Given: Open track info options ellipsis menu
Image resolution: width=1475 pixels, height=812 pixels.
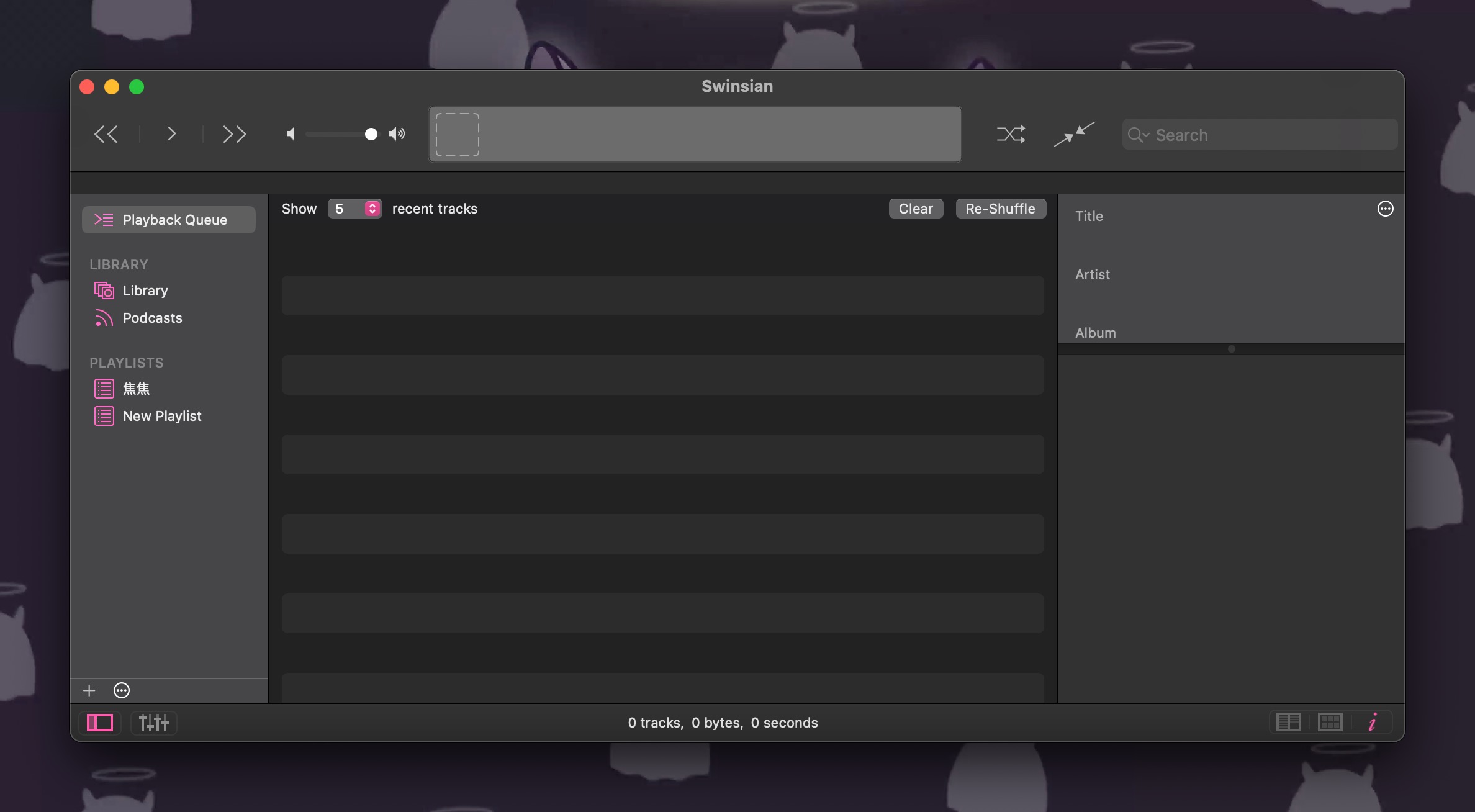Looking at the screenshot, I should pos(1385,209).
